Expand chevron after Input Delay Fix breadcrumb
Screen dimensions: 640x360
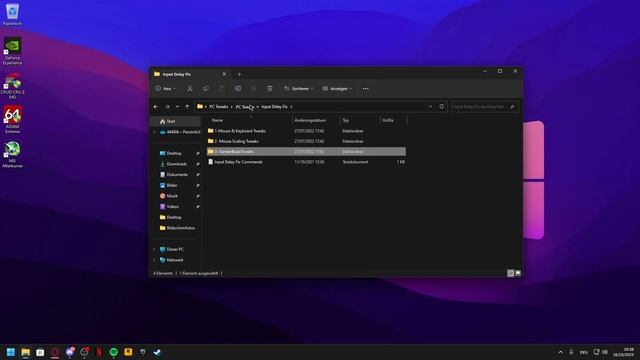[x=291, y=107]
